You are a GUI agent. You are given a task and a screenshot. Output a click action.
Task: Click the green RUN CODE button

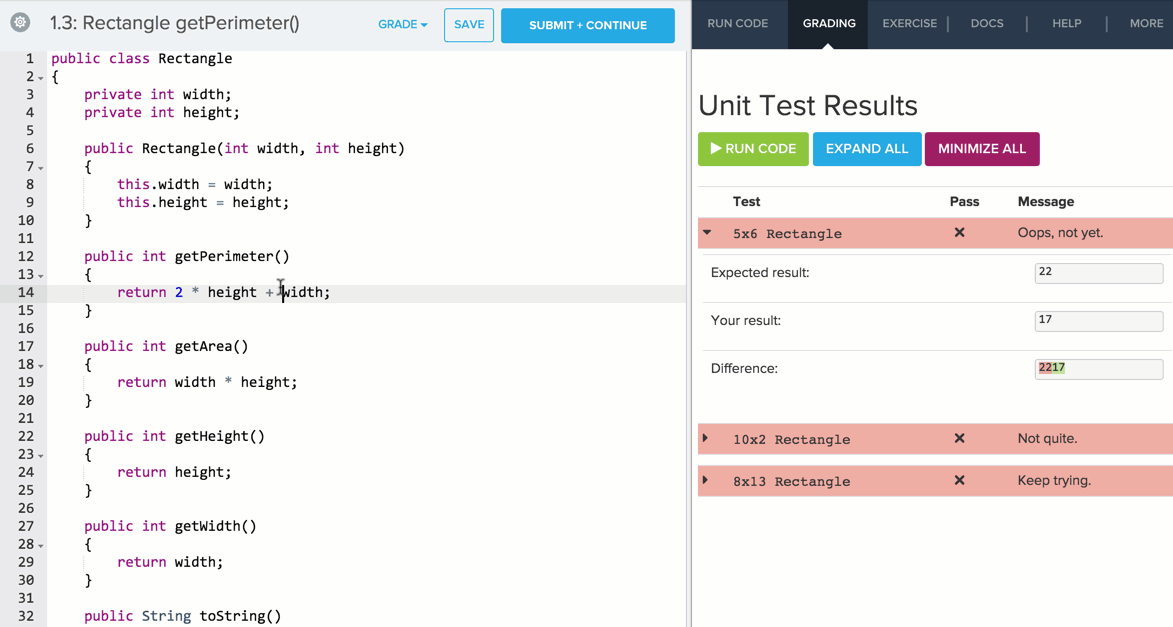753,149
